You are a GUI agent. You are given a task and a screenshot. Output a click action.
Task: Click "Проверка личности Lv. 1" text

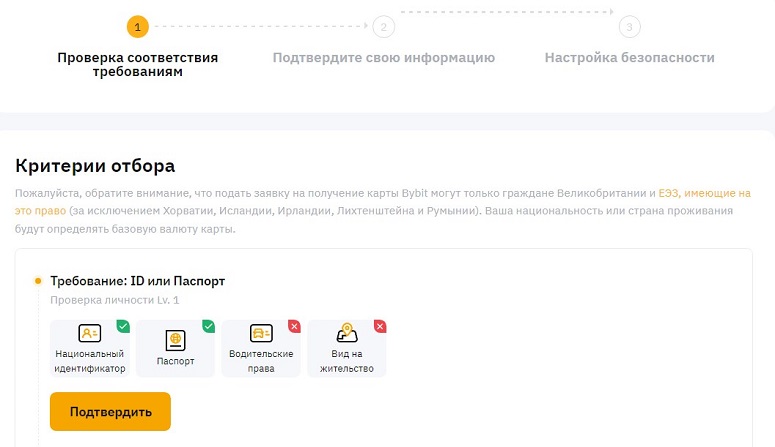[115, 300]
